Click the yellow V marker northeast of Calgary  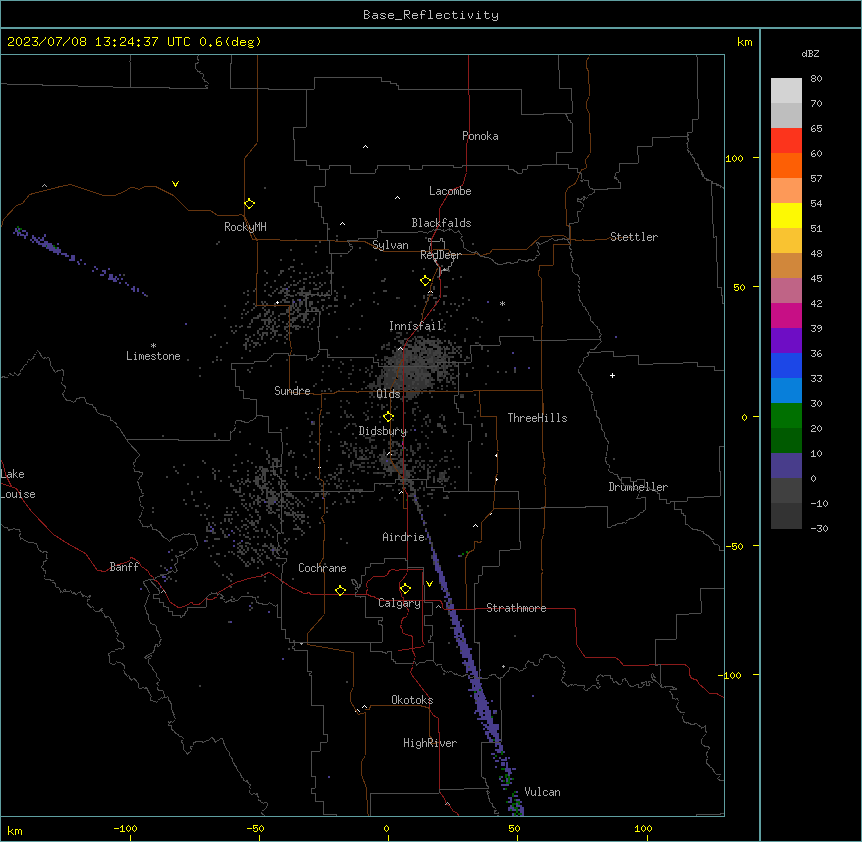coord(429,584)
